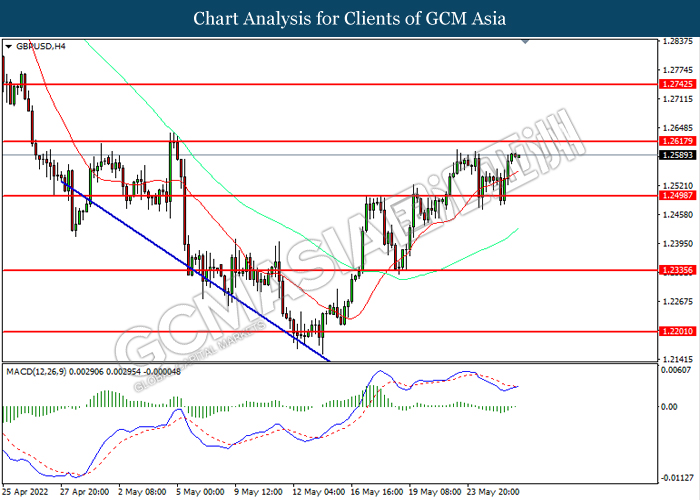This screenshot has height=500, width=700.
Task: Select the blue descending trendline
Action: [x=195, y=271]
